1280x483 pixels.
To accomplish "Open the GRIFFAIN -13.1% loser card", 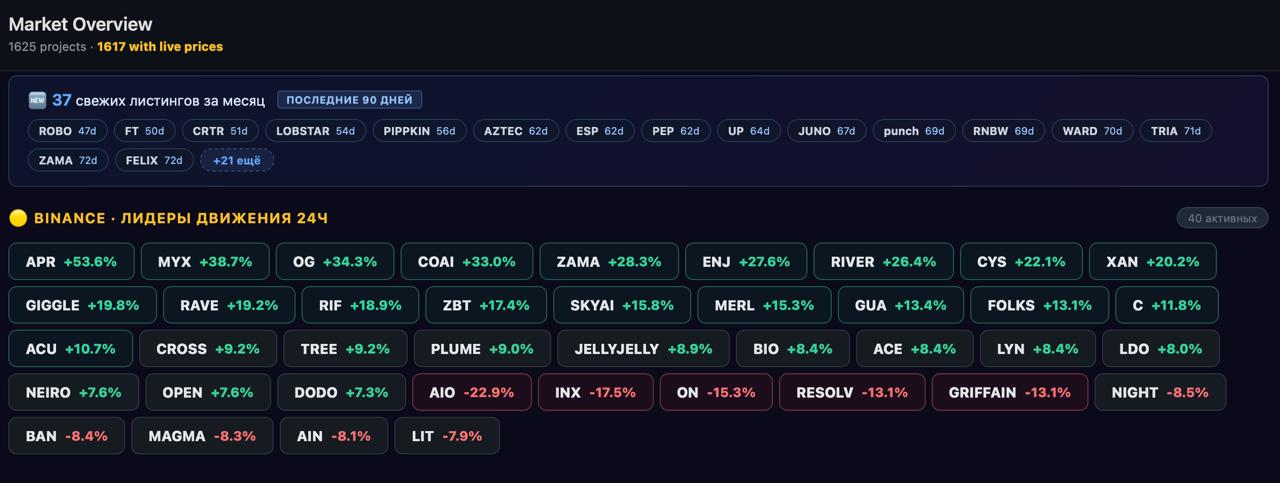I will (x=1009, y=393).
